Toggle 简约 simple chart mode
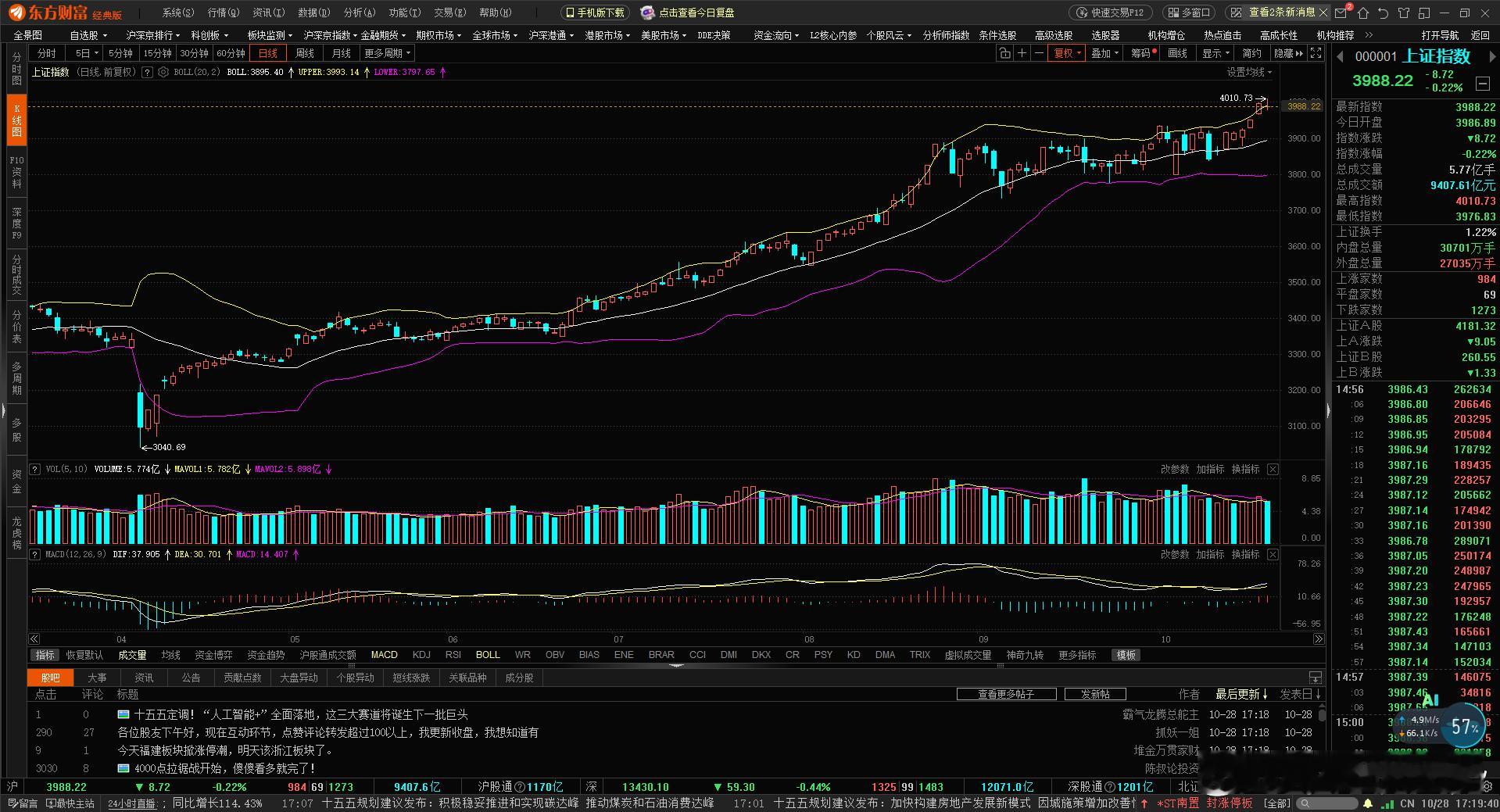 pyautogui.click(x=1251, y=53)
